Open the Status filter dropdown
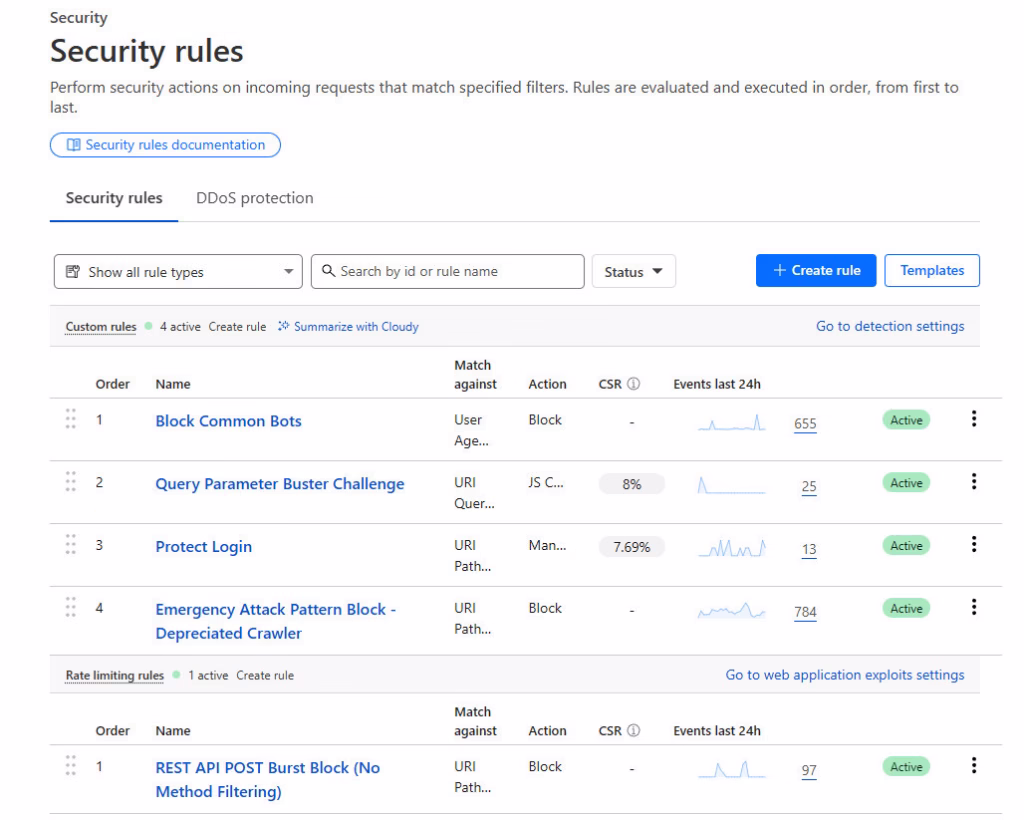 coord(633,272)
